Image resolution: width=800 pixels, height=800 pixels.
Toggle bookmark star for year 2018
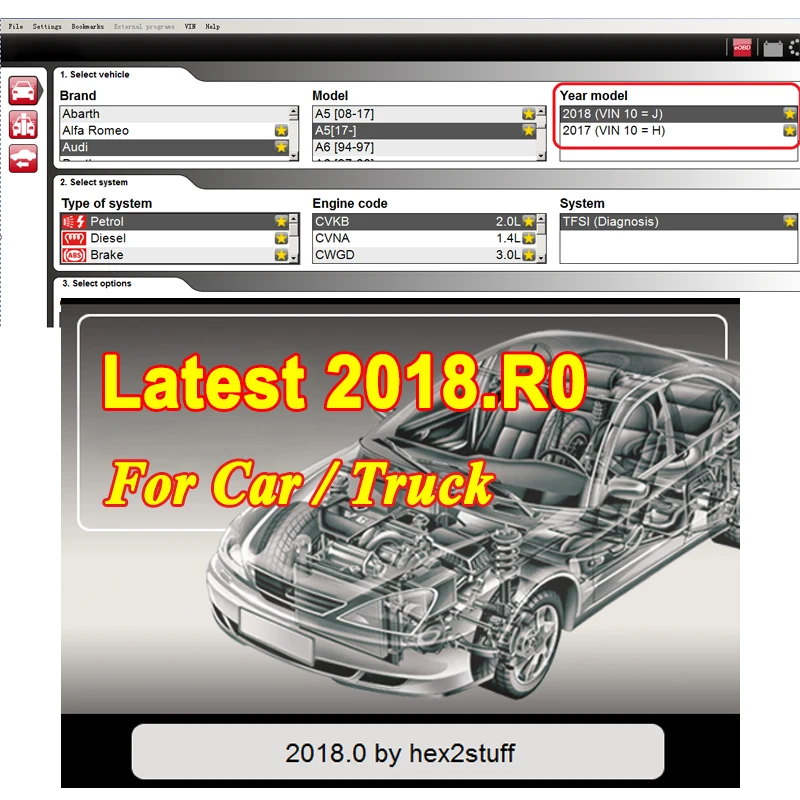789,114
